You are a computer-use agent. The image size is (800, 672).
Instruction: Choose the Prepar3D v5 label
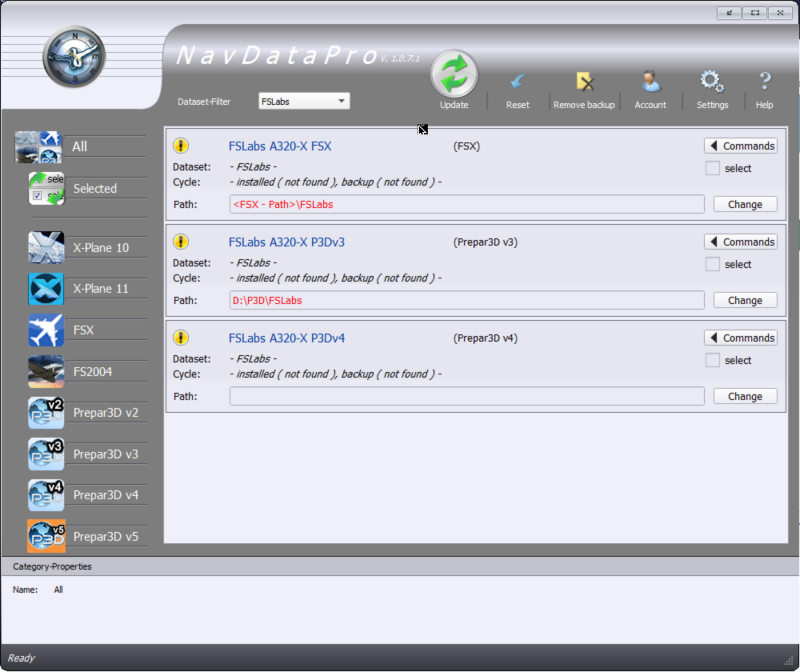(x=106, y=536)
